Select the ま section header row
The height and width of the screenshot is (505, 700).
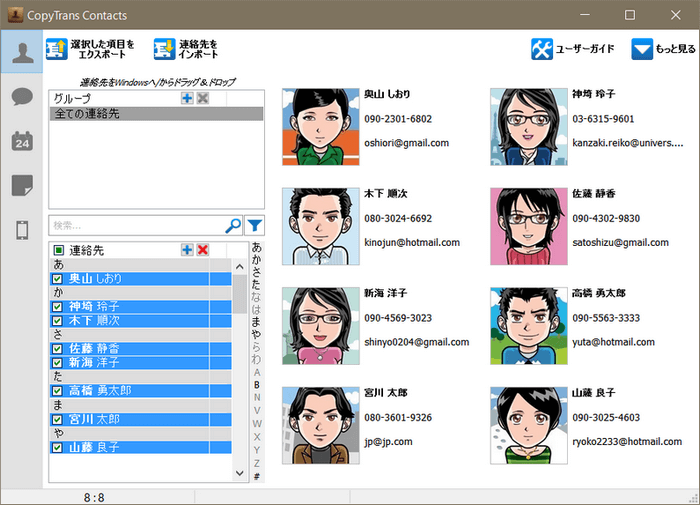[x=141, y=405]
